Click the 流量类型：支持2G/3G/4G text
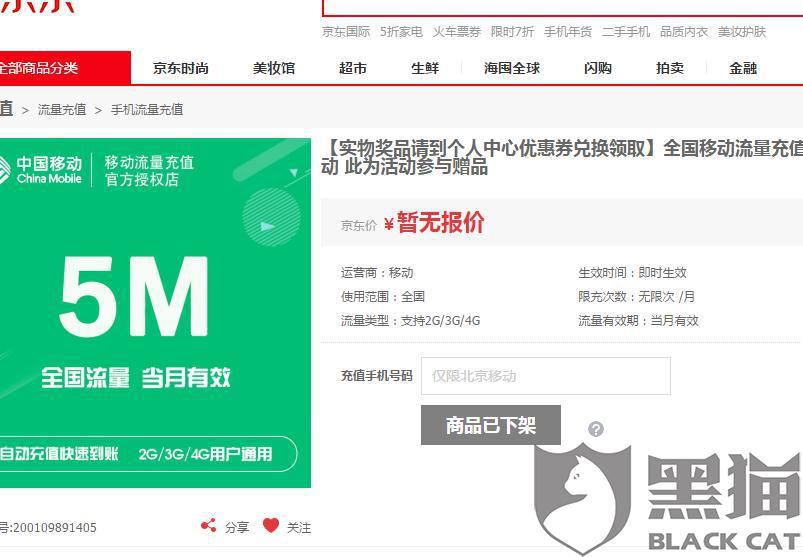 point(411,321)
